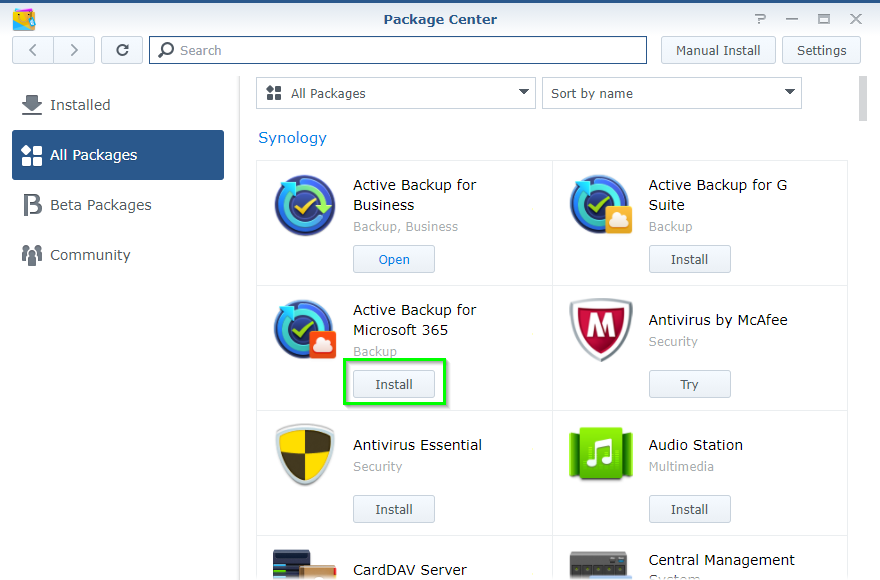Install Active Backup for Microsoft 365

(x=394, y=385)
